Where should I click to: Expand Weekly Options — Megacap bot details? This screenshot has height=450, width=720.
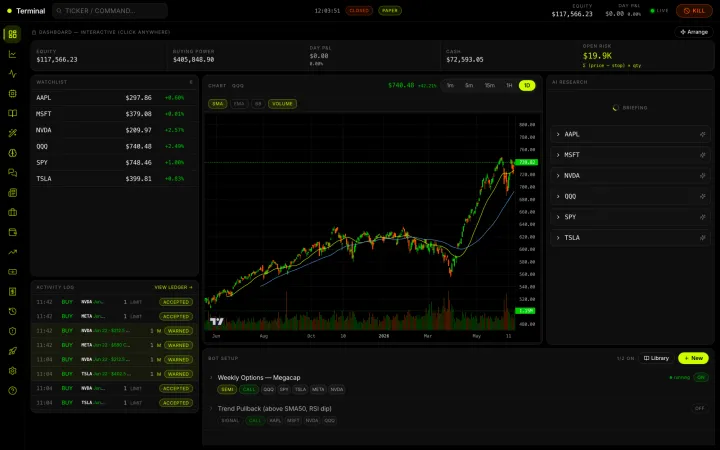259,377
